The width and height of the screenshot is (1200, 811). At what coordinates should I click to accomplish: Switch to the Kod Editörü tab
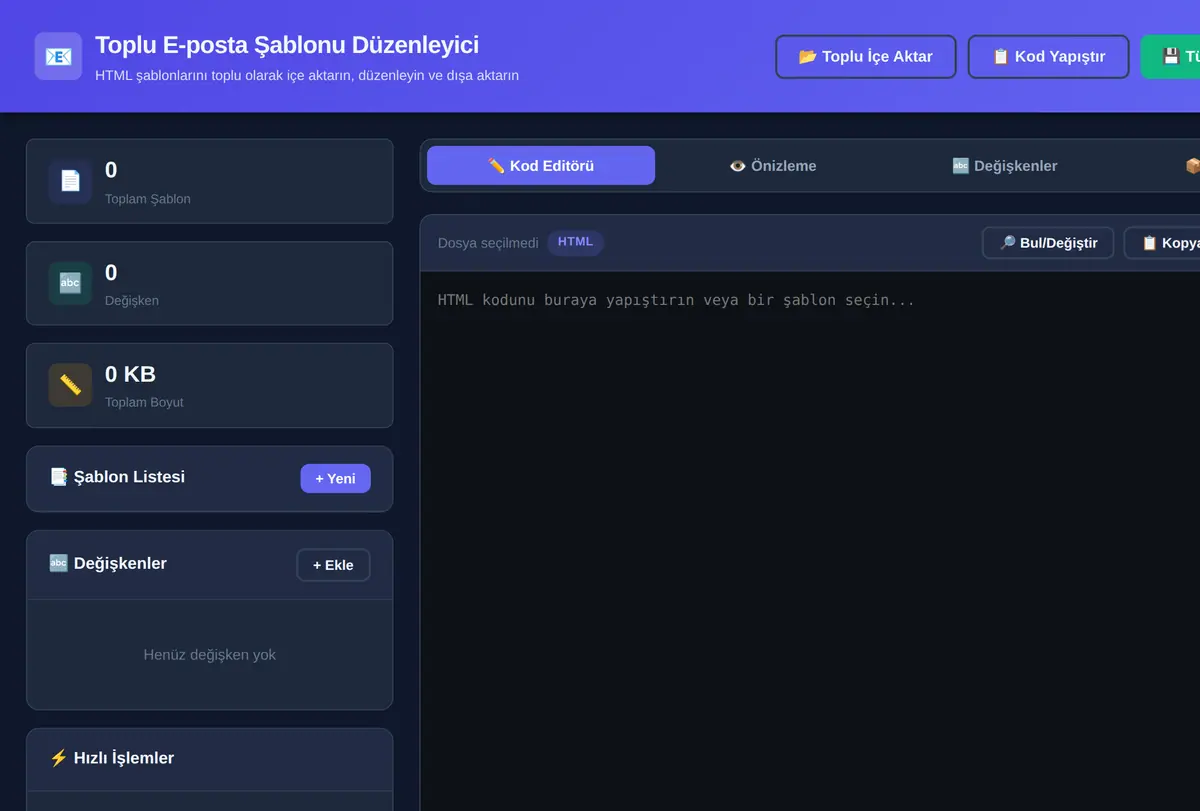click(x=541, y=165)
